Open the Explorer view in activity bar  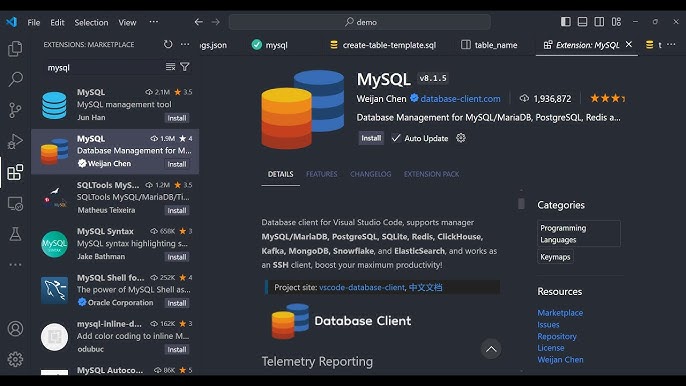pos(15,49)
